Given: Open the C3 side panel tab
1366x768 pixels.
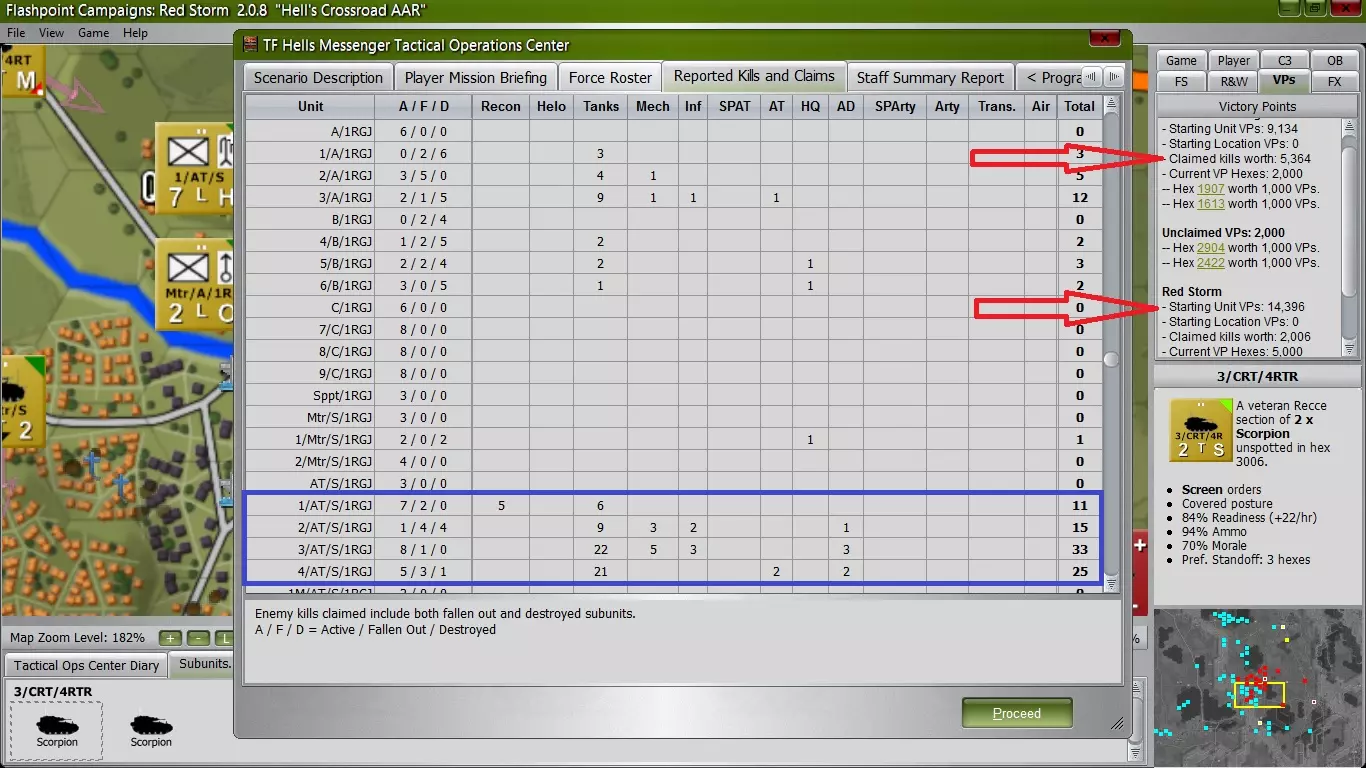Looking at the screenshot, I should (x=1284, y=60).
